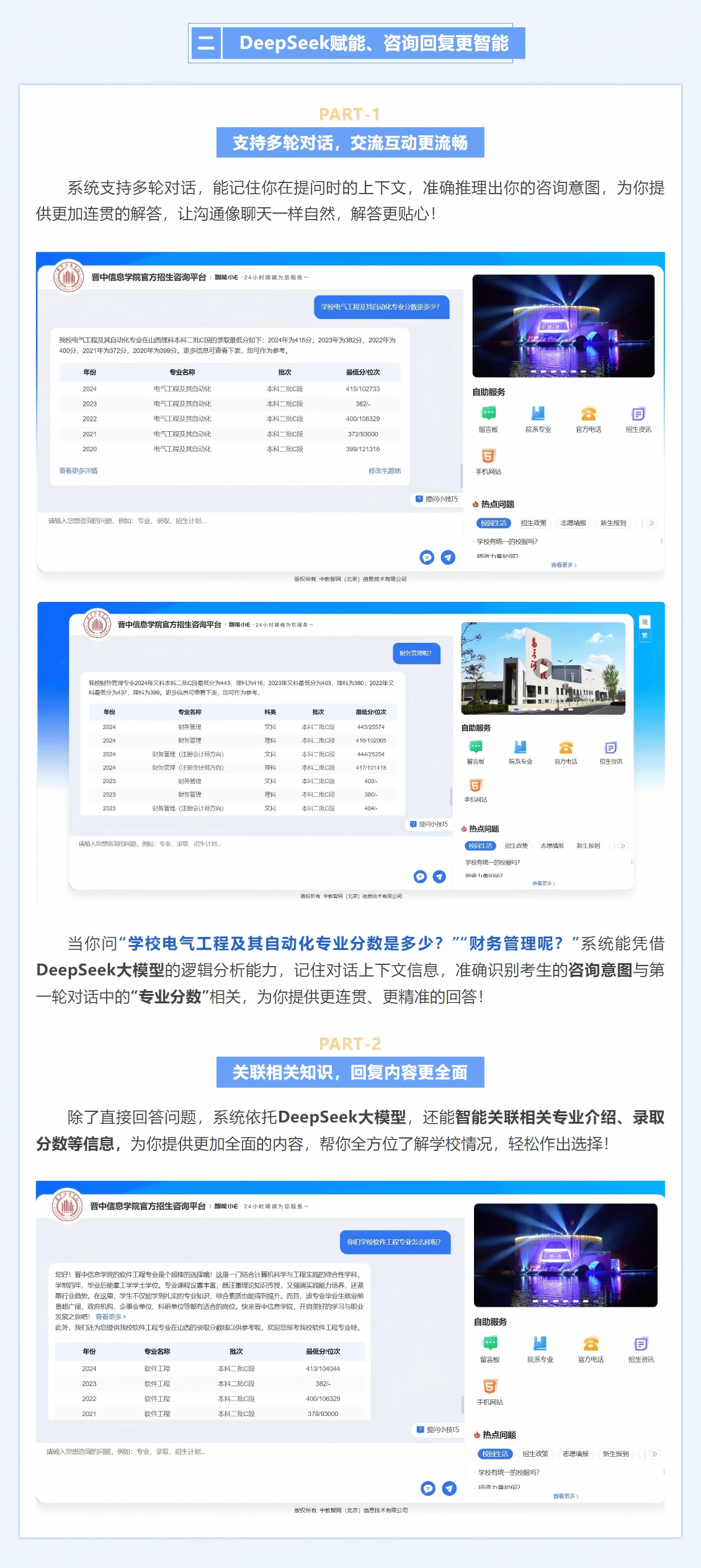Click 查看更多 under hot questions in 电气工程 screenshot
The height and width of the screenshot is (1568, 701).
pyautogui.click(x=564, y=565)
